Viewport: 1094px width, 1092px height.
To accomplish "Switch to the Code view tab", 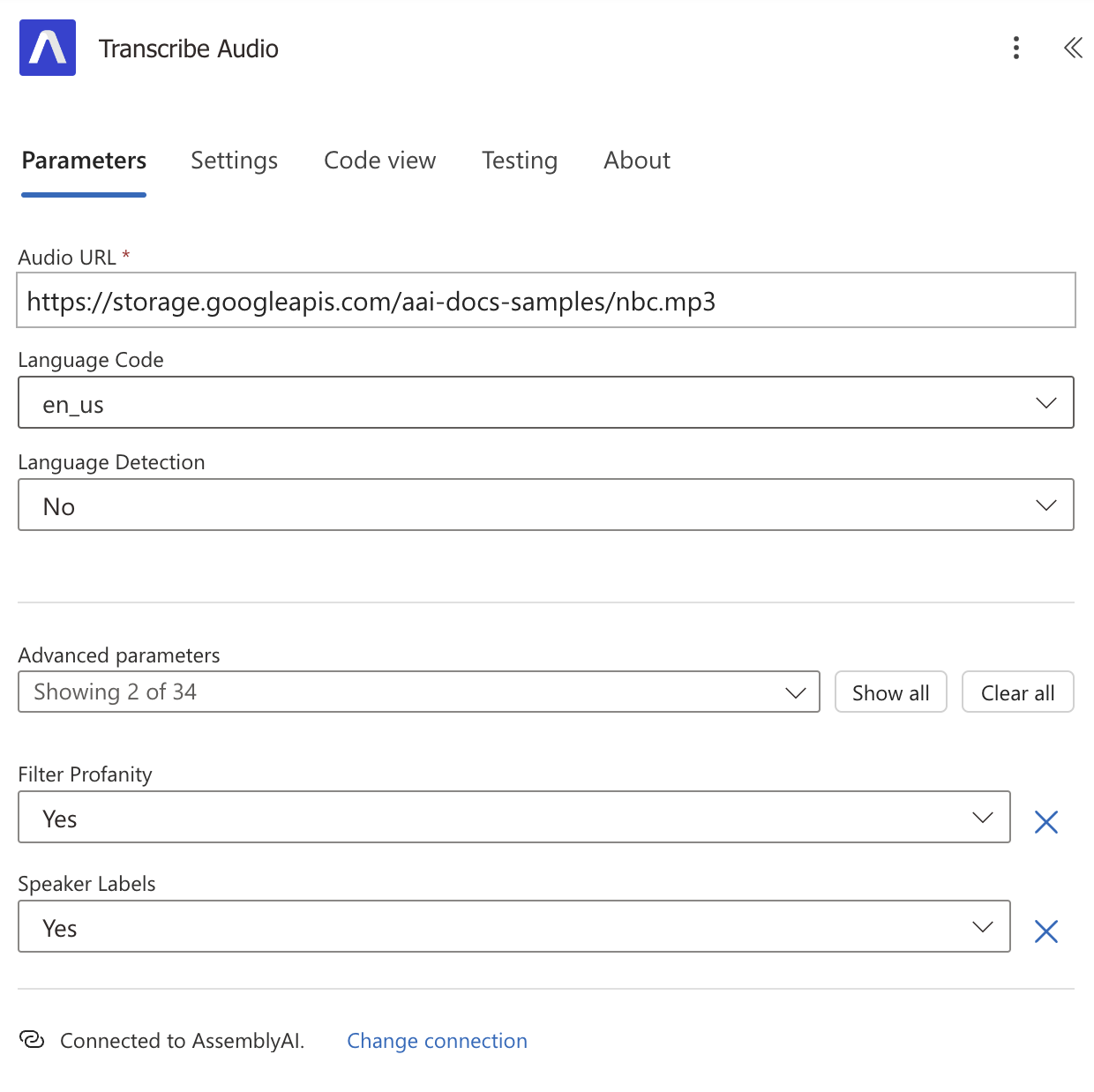I will [x=379, y=161].
